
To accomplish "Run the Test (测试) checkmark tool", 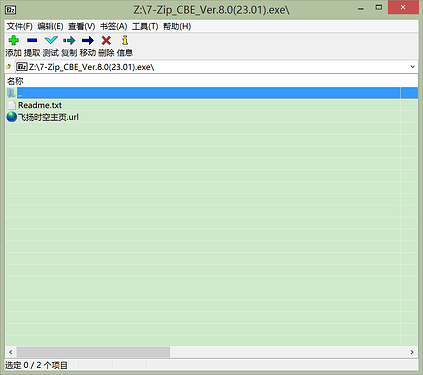I will (51, 40).
